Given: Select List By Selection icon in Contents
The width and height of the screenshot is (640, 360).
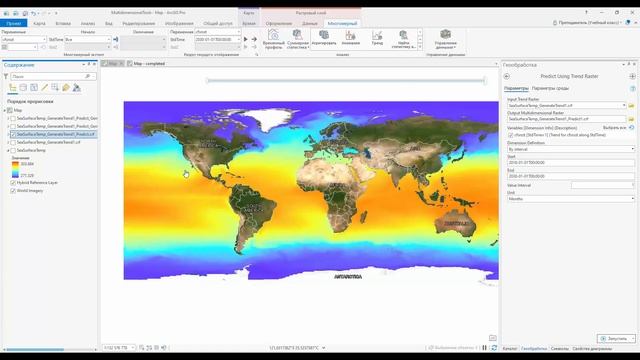Looking at the screenshot, I should tap(34, 88).
